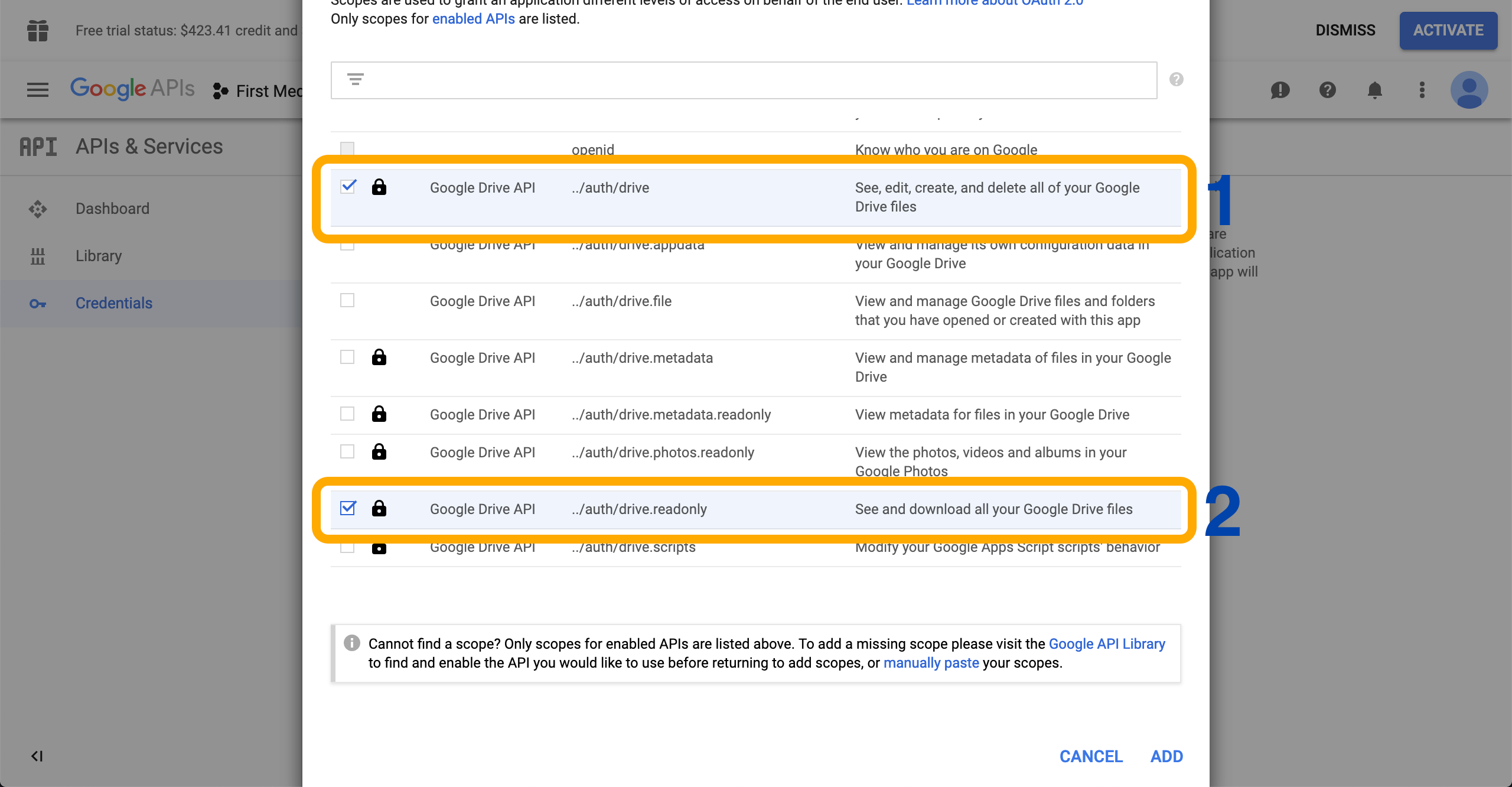This screenshot has width=1512, height=787.
Task: Open the Google API Library link
Action: pyautogui.click(x=1107, y=643)
